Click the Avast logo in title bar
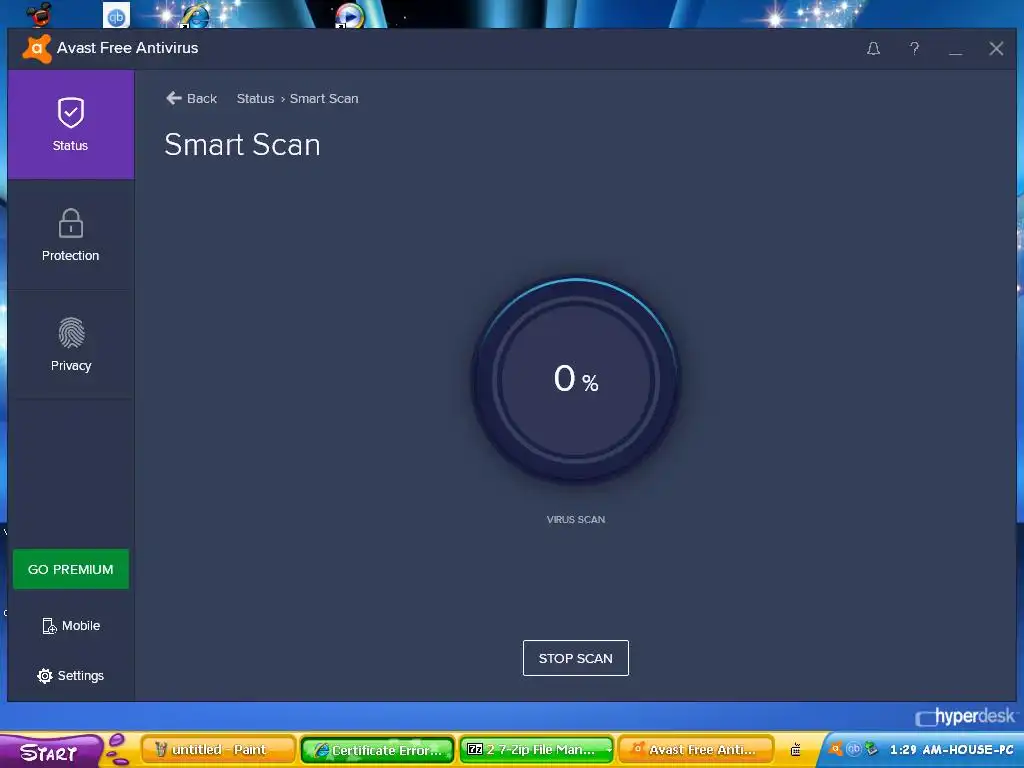1024x768 pixels. click(37, 48)
